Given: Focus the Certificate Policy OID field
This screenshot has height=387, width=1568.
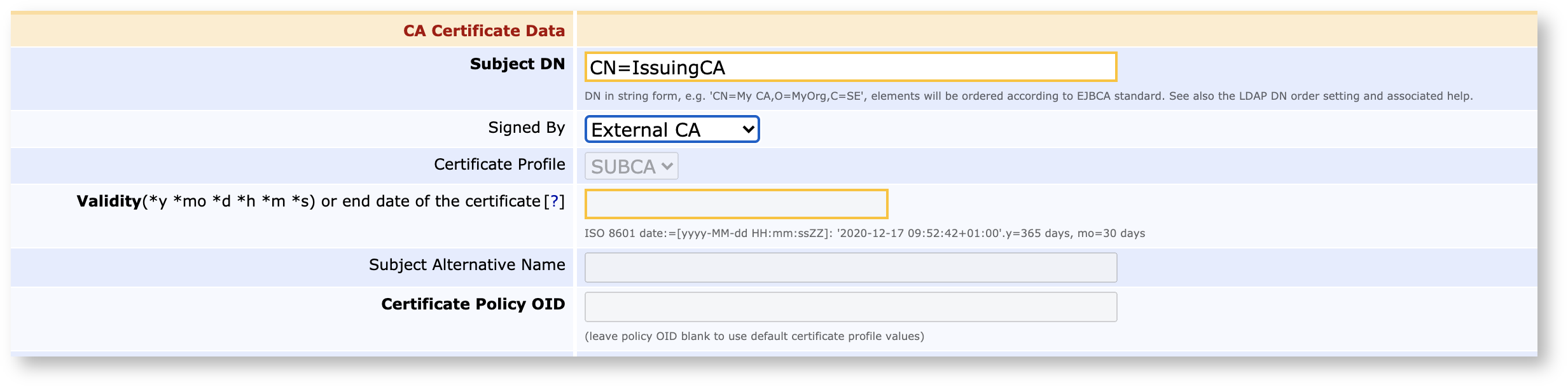Looking at the screenshot, I should click(850, 307).
